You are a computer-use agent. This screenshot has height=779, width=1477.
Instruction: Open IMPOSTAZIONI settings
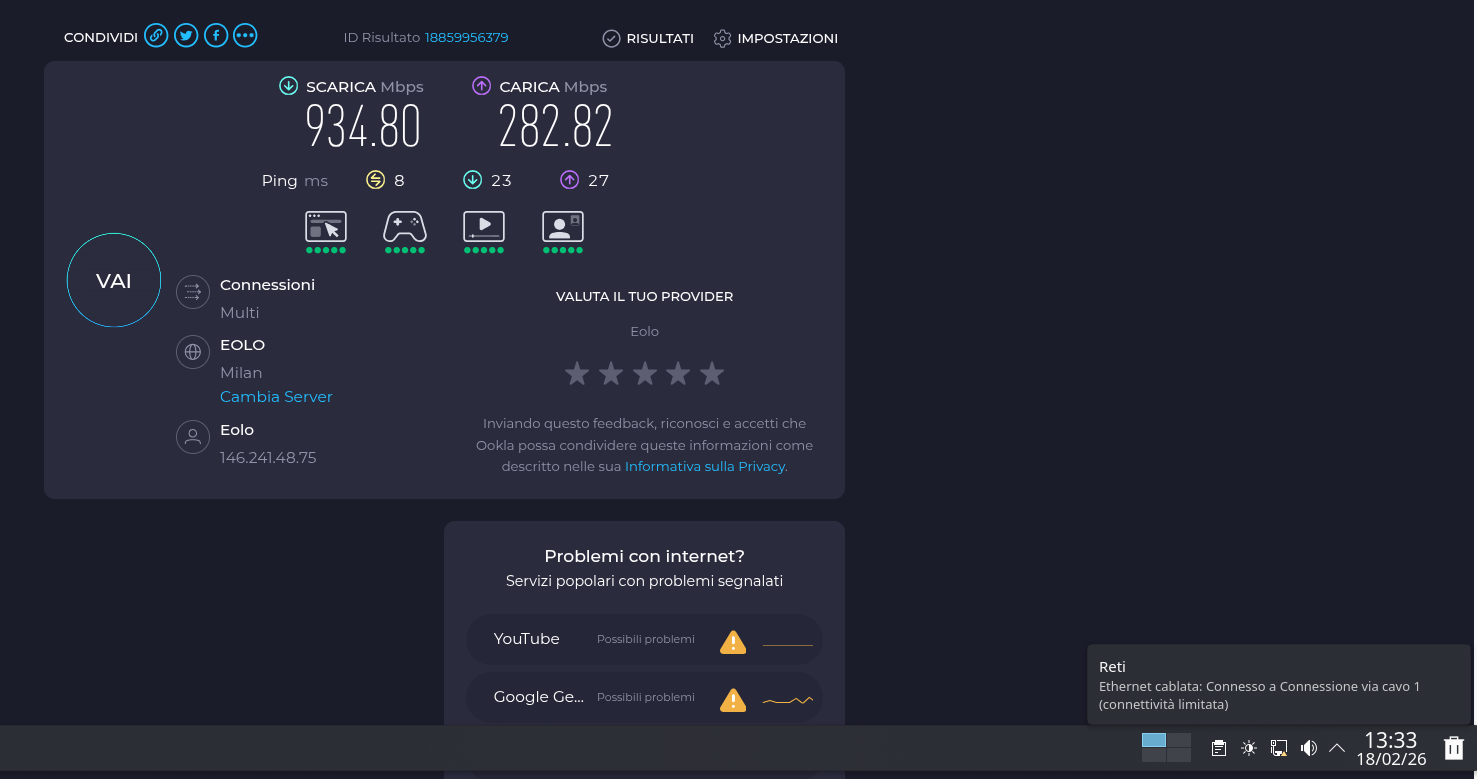[776, 38]
